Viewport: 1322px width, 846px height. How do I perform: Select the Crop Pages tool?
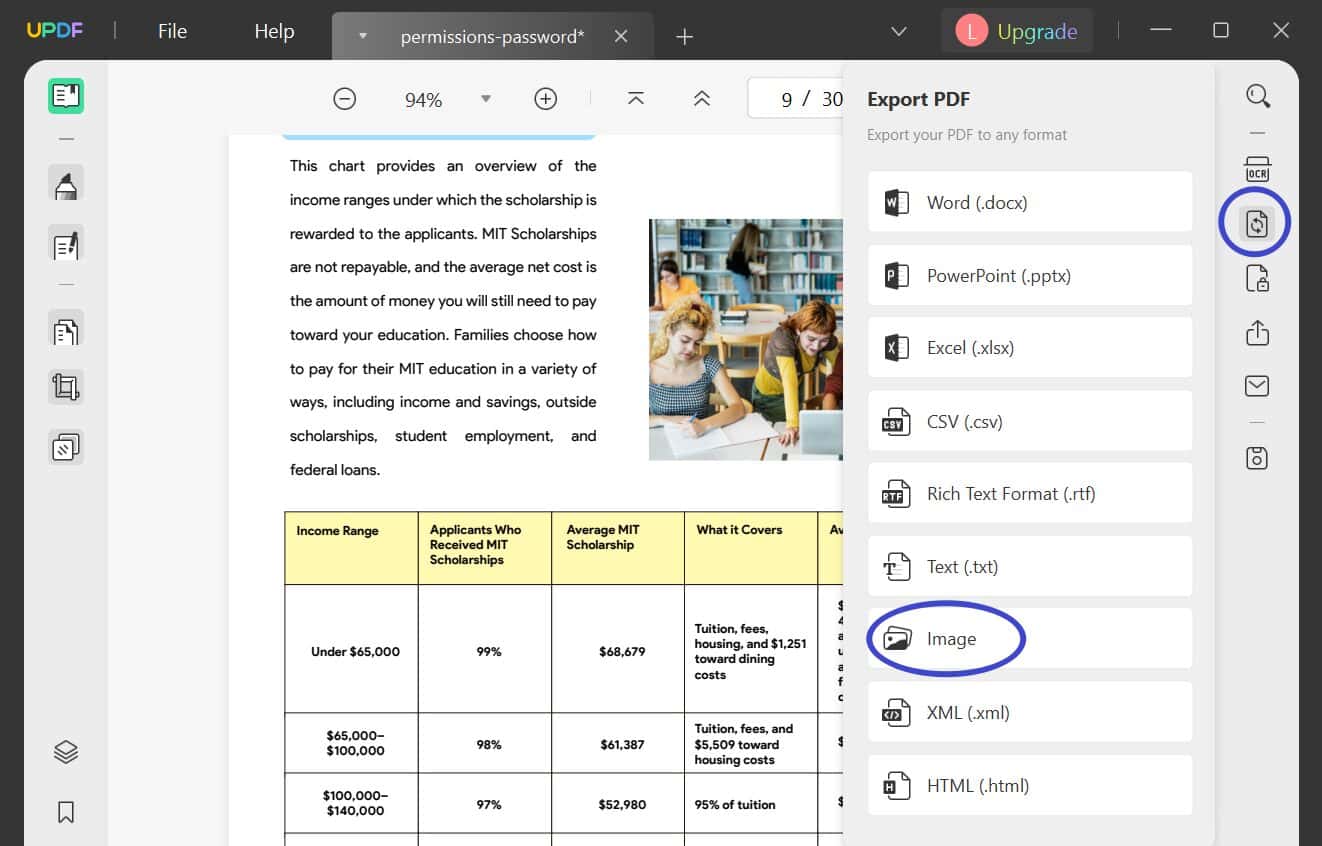66,387
